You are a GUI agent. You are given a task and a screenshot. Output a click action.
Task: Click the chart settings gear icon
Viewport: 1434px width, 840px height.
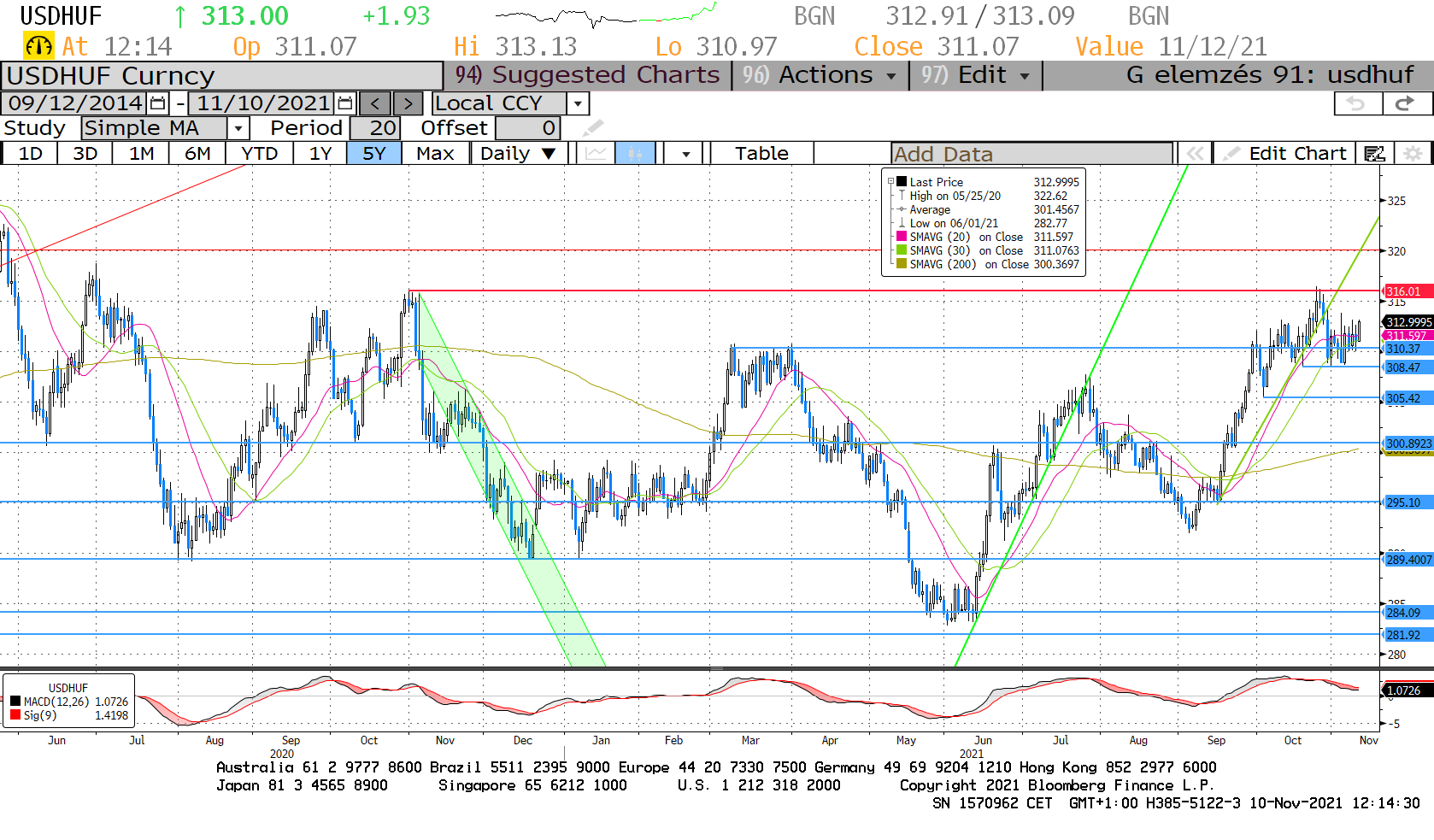pyautogui.click(x=1413, y=154)
